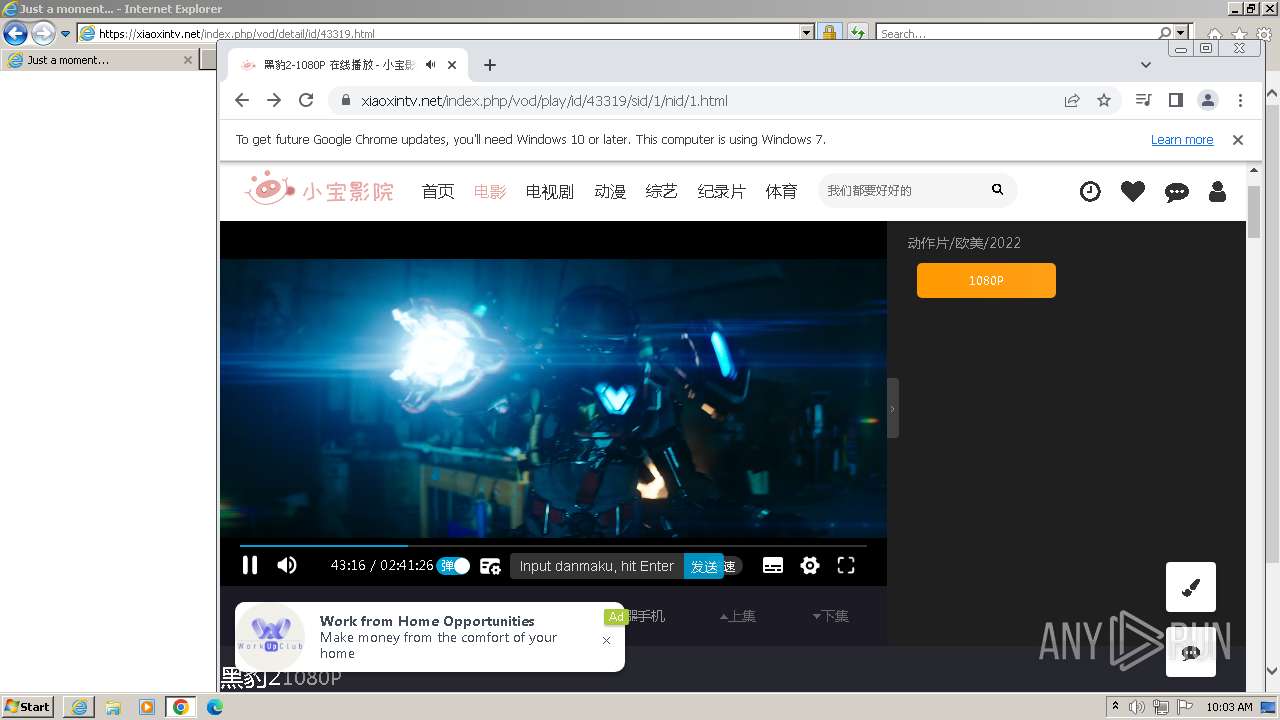This screenshot has width=1280, height=720.
Task: Open favorites heart icon
Action: pos(1133,191)
